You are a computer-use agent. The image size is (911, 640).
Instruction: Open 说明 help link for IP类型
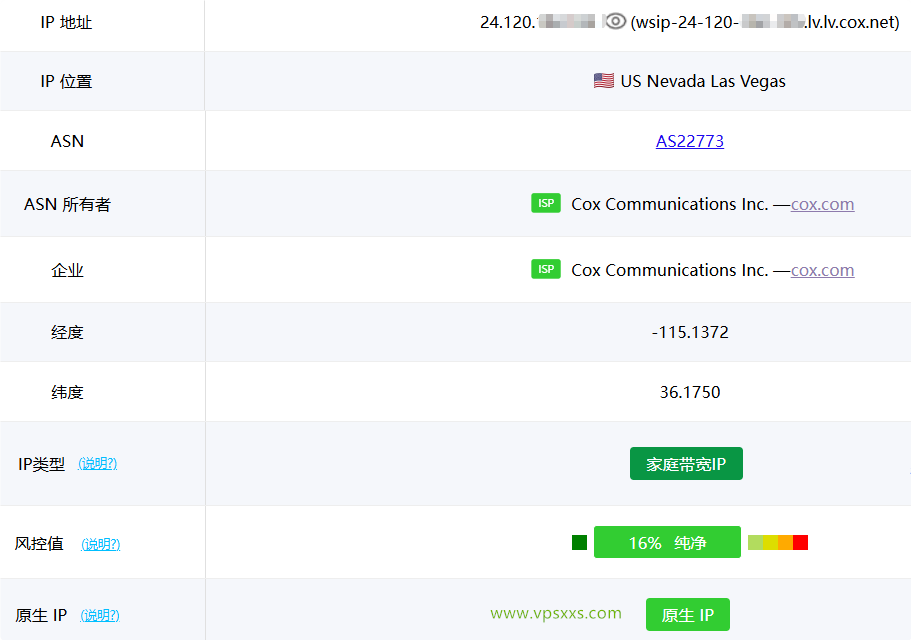point(98,463)
